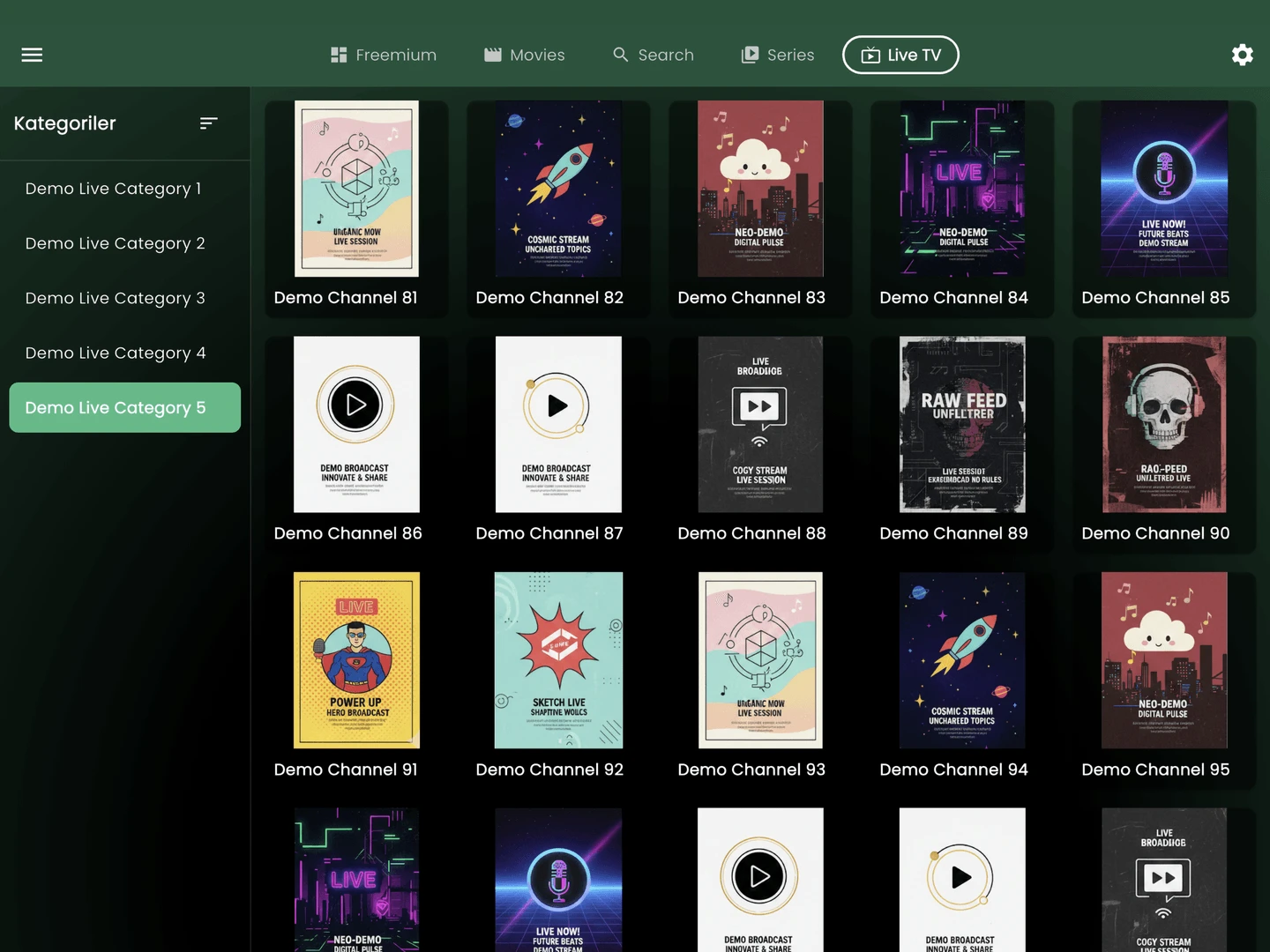Open Demo Channel 84 neon poster
The width and height of the screenshot is (1270, 952).
(x=962, y=189)
